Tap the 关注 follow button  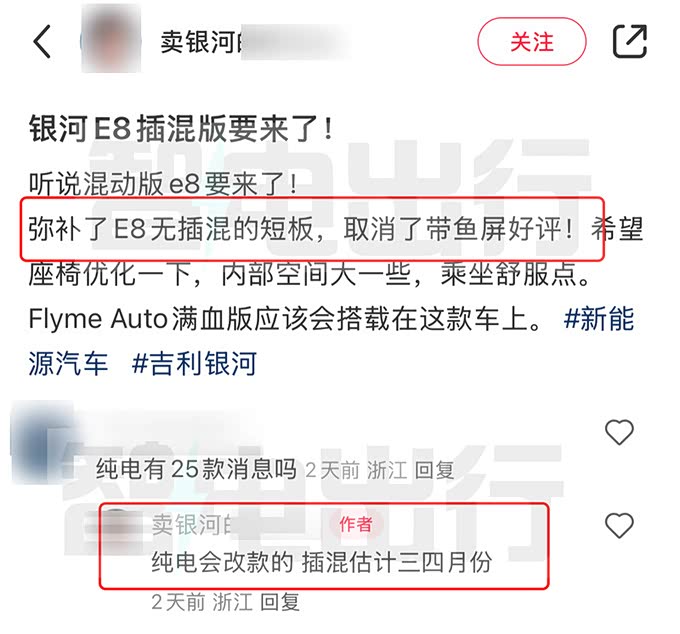[x=532, y=42]
